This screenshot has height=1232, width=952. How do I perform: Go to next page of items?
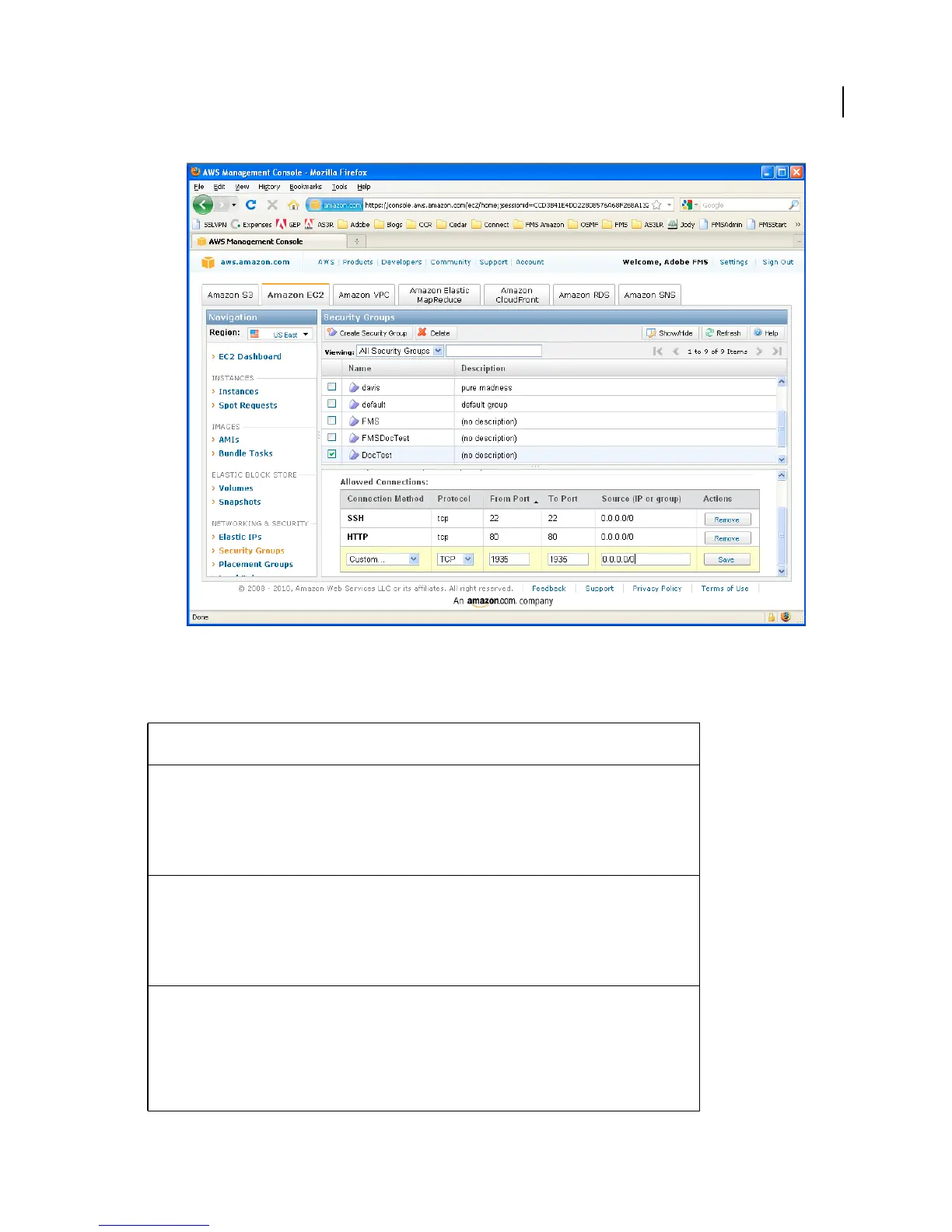tap(759, 352)
